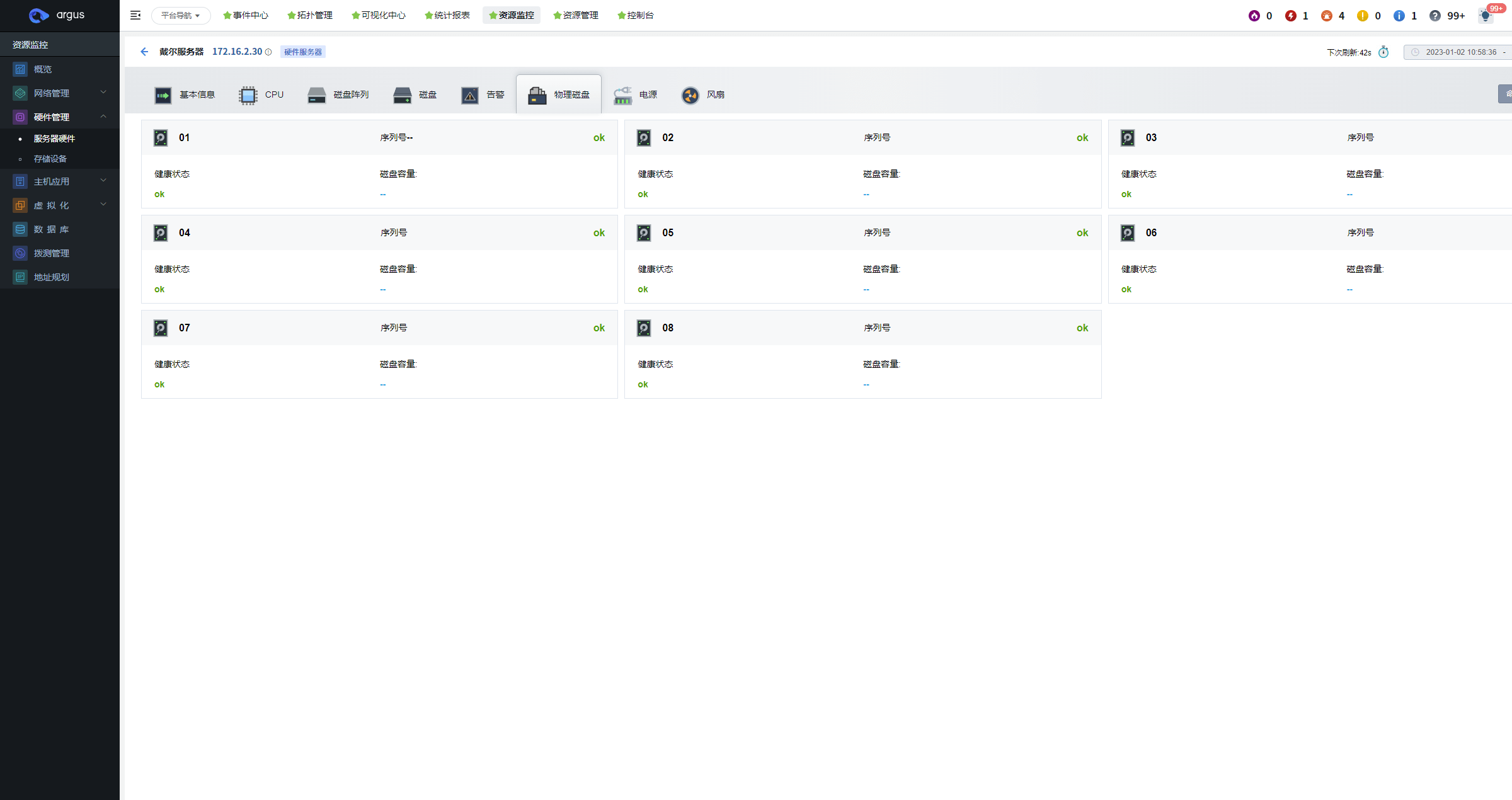Collapse the 硬件管理 sidebar group
The image size is (1512, 800).
click(60, 117)
